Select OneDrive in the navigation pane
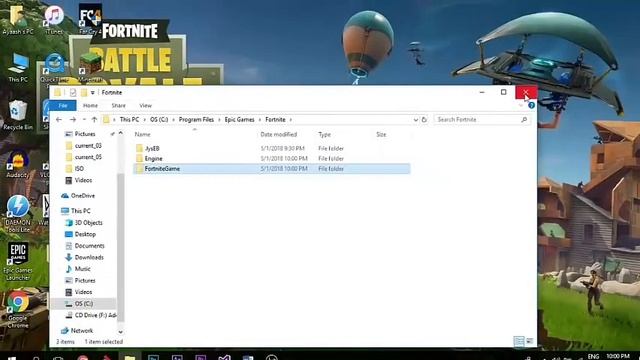Screen dimensions: 640x360 [82, 196]
